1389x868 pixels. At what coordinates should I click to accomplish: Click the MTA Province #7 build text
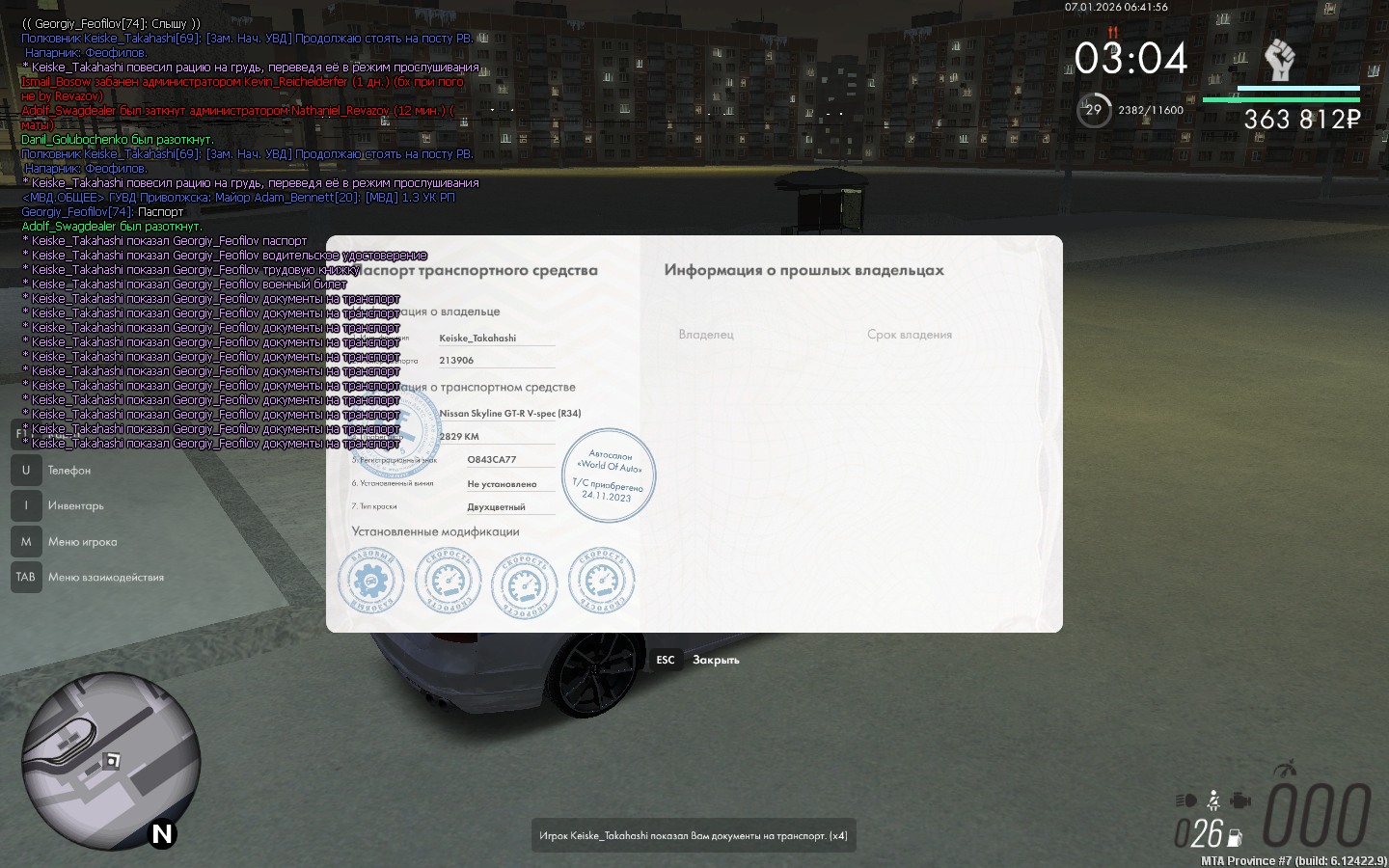1294,861
